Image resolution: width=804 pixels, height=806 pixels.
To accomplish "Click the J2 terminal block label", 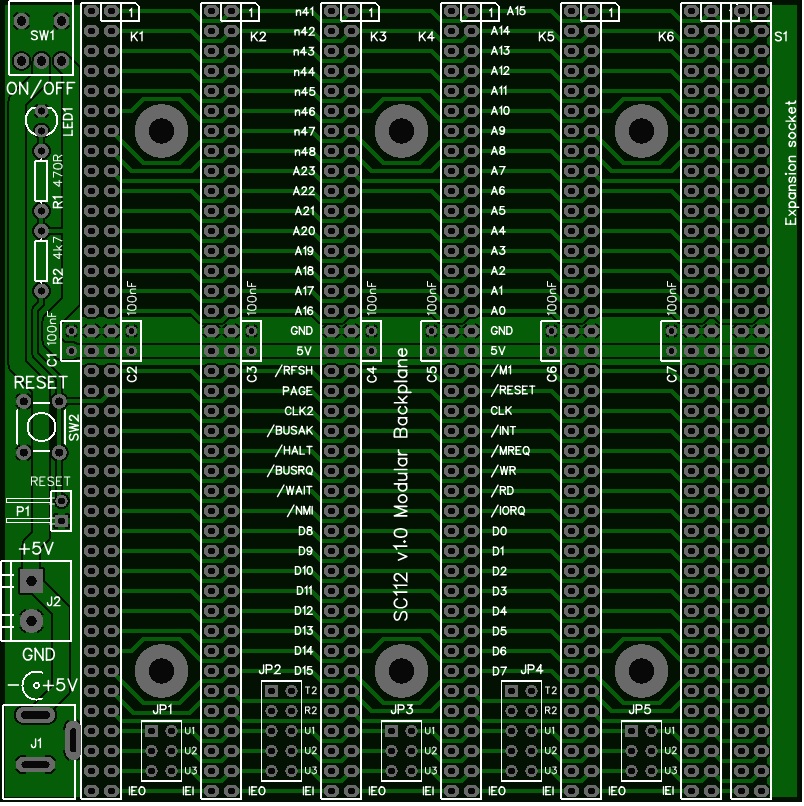I will point(53,600).
